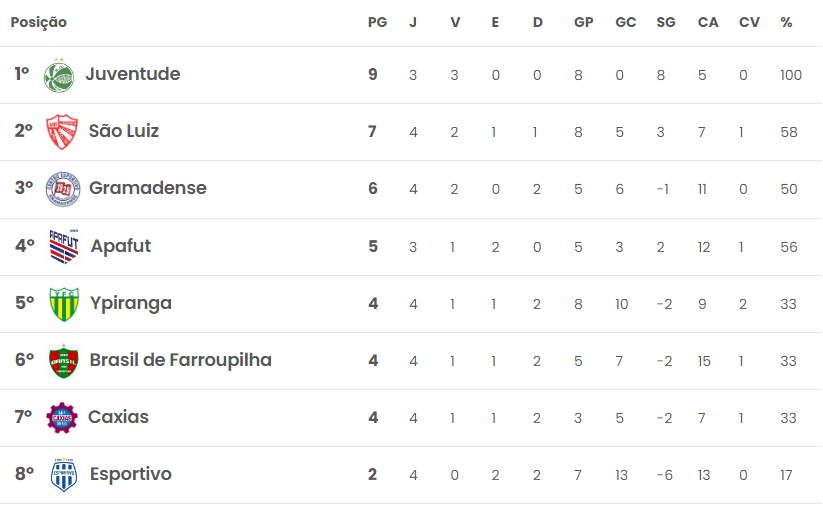Image resolution: width=823 pixels, height=507 pixels.
Task: Click the % column header
Action: 786,23
